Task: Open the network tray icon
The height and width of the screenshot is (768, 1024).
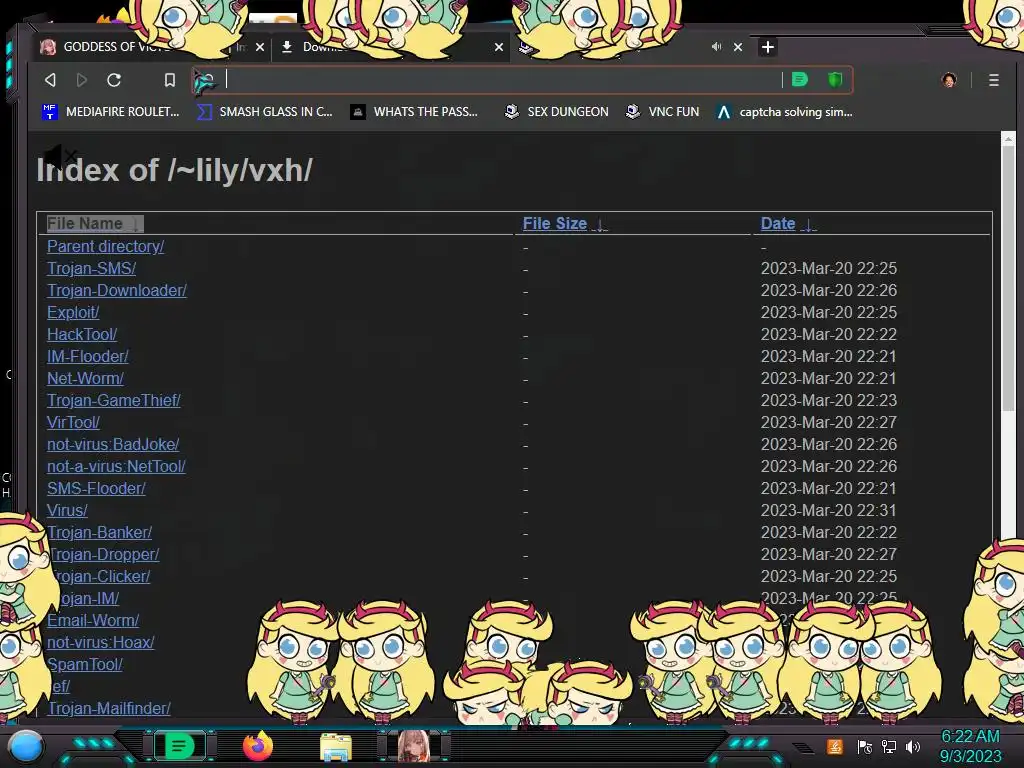Action: pos(889,746)
